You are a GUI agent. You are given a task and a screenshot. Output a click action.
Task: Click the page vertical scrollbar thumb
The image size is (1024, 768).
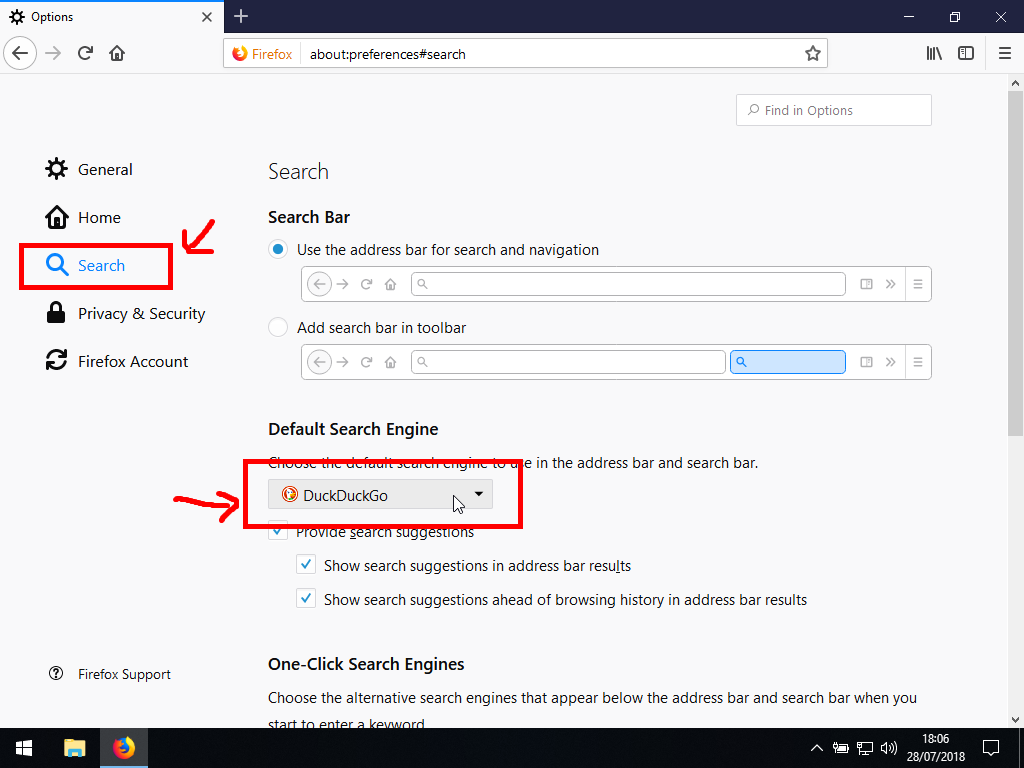tap(1014, 263)
